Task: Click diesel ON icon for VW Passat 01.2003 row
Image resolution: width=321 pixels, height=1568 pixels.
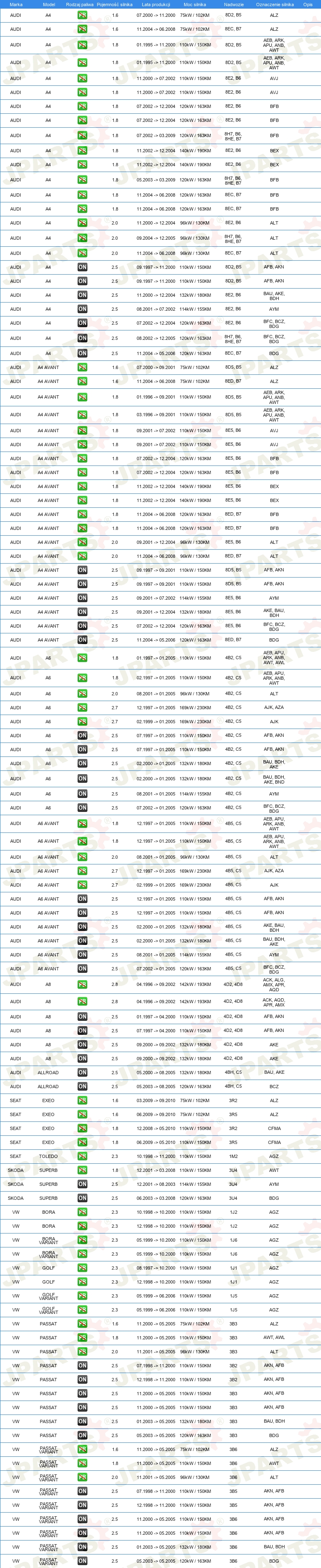Action: 82,1421
